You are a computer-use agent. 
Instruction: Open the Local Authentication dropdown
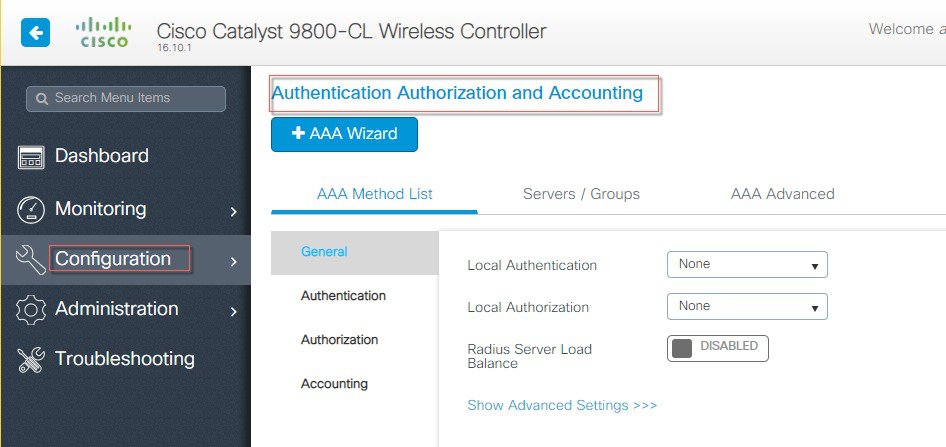click(x=747, y=264)
